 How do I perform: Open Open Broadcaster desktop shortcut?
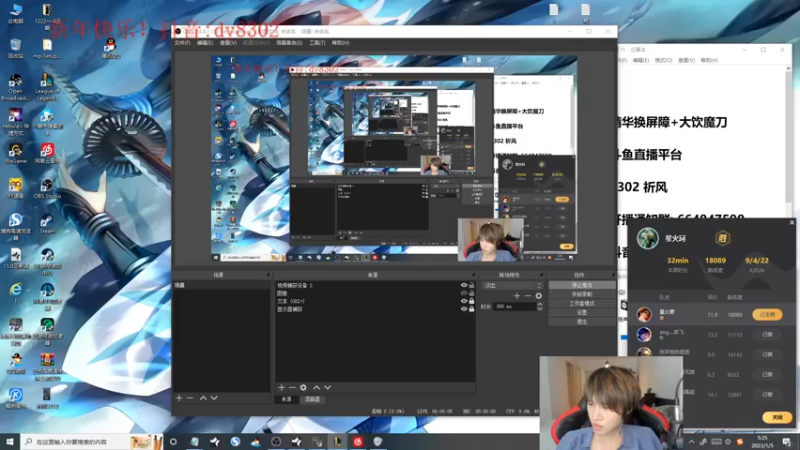(15, 87)
